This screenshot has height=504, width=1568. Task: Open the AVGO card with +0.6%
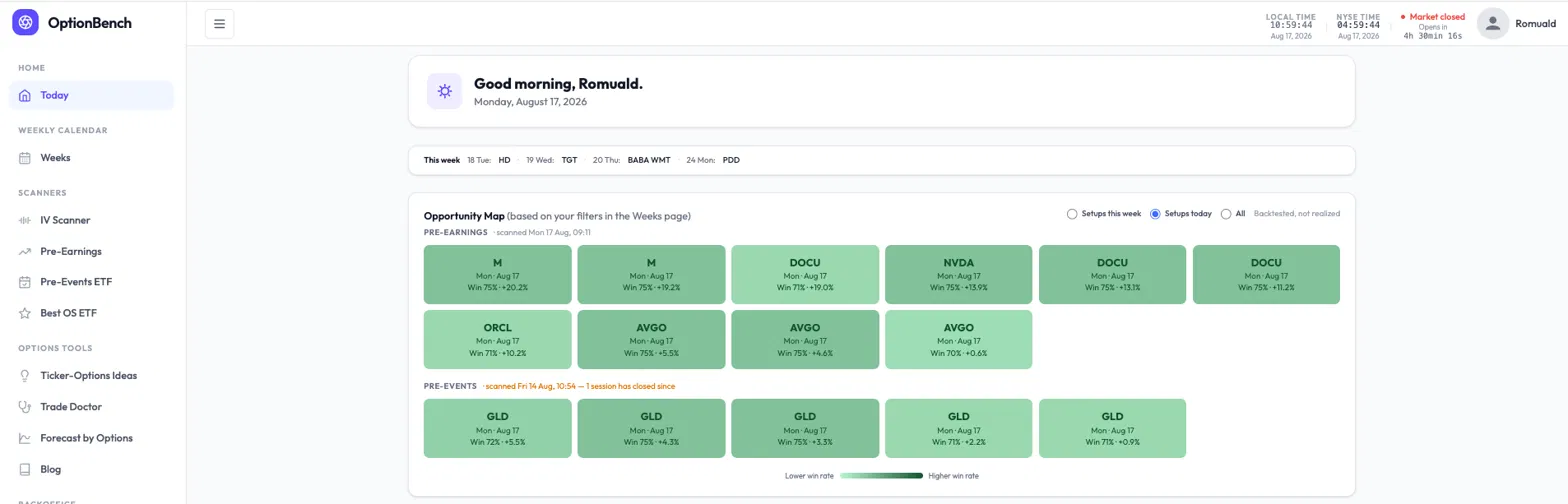[x=959, y=340]
